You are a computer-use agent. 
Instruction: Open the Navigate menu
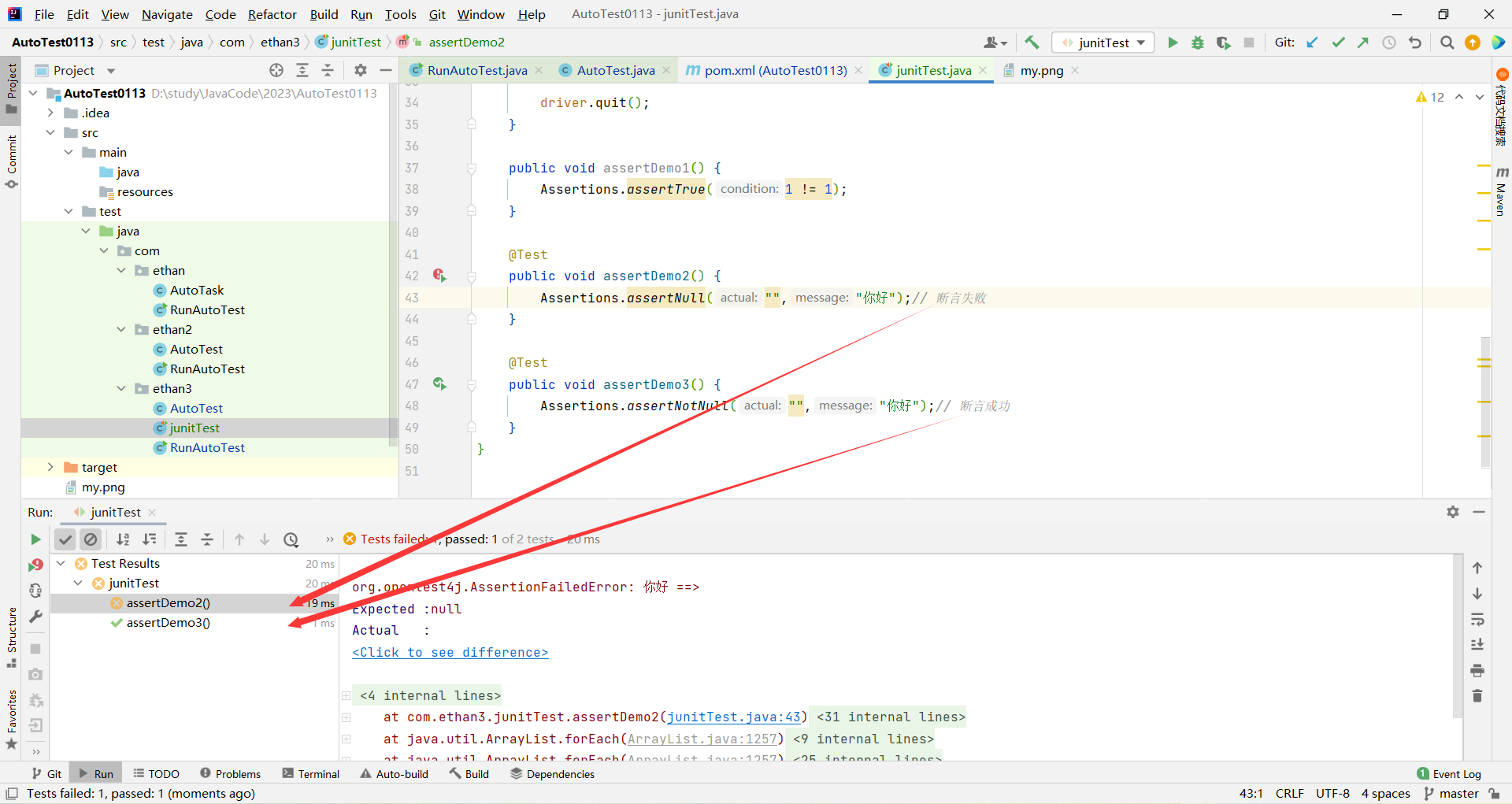(167, 14)
